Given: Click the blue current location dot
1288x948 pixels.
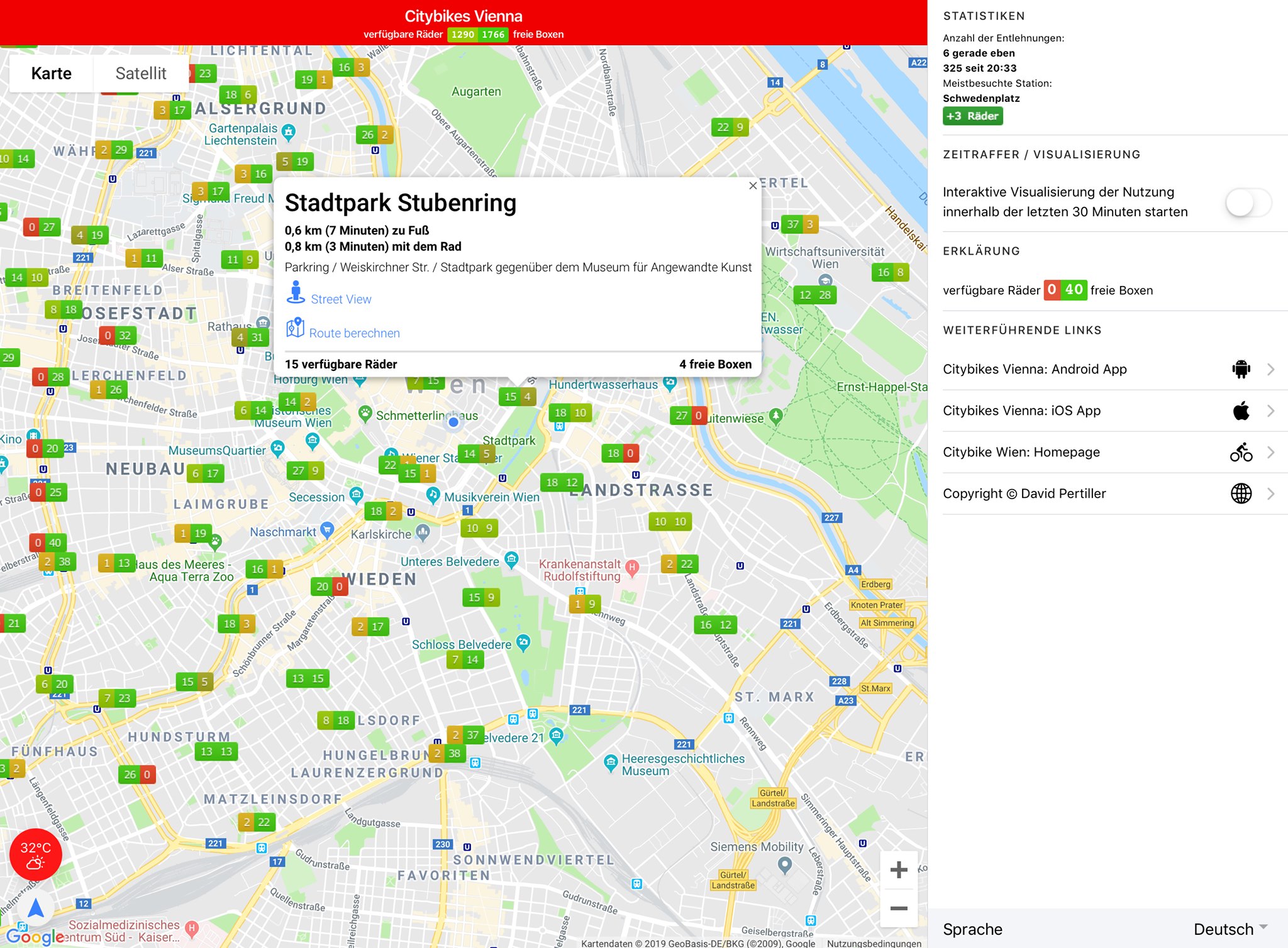Looking at the screenshot, I should [453, 422].
